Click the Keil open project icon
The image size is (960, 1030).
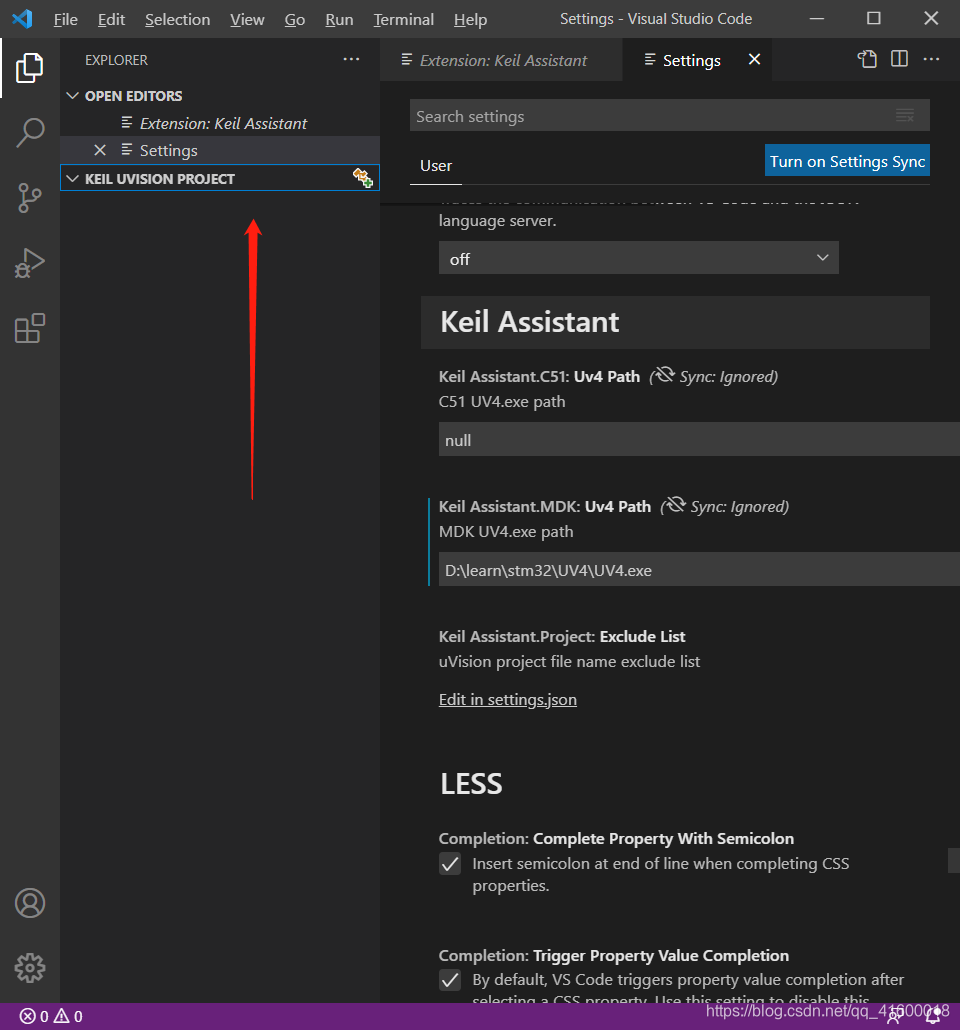click(x=363, y=178)
